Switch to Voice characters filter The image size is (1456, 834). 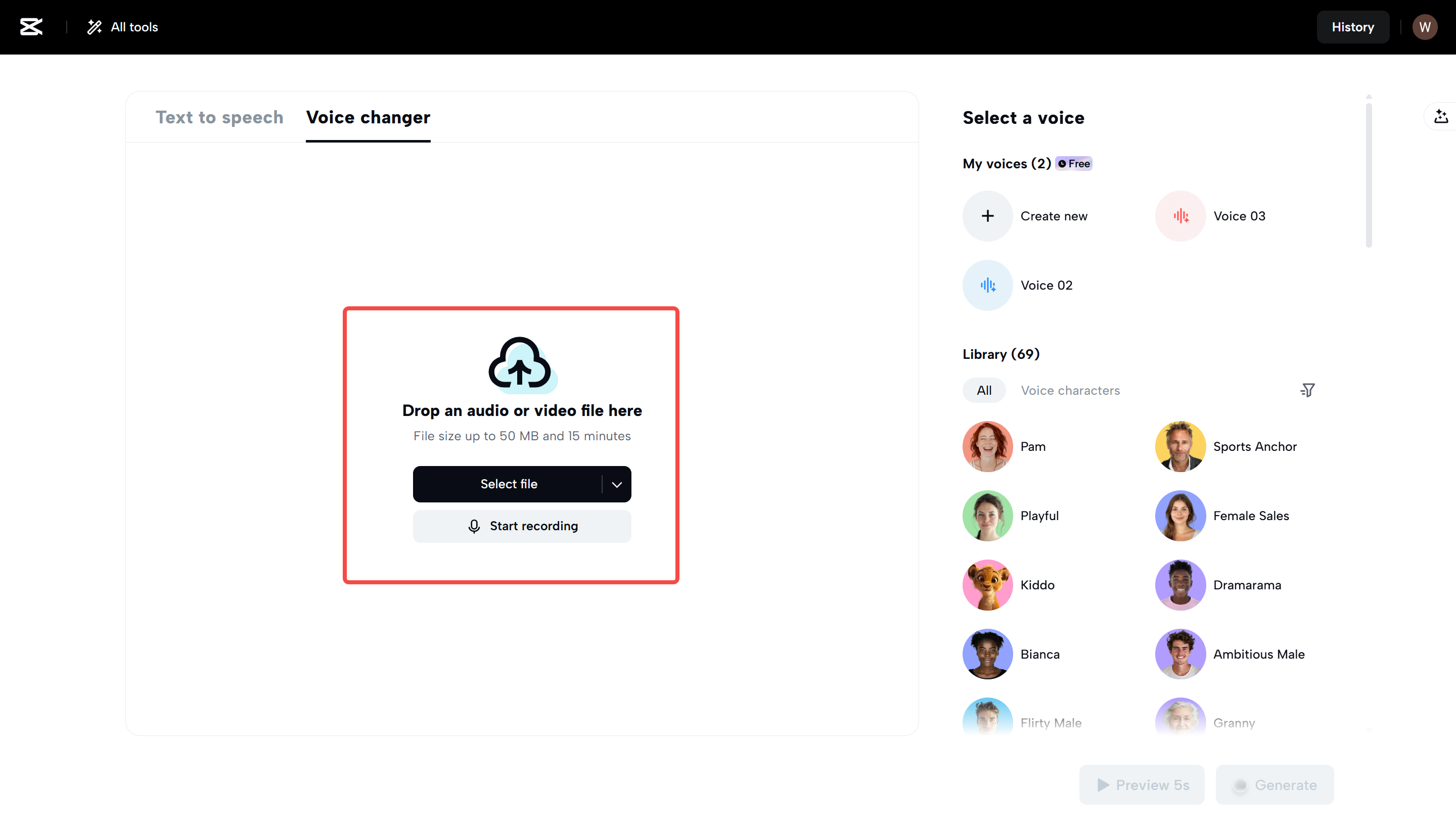pyautogui.click(x=1070, y=390)
